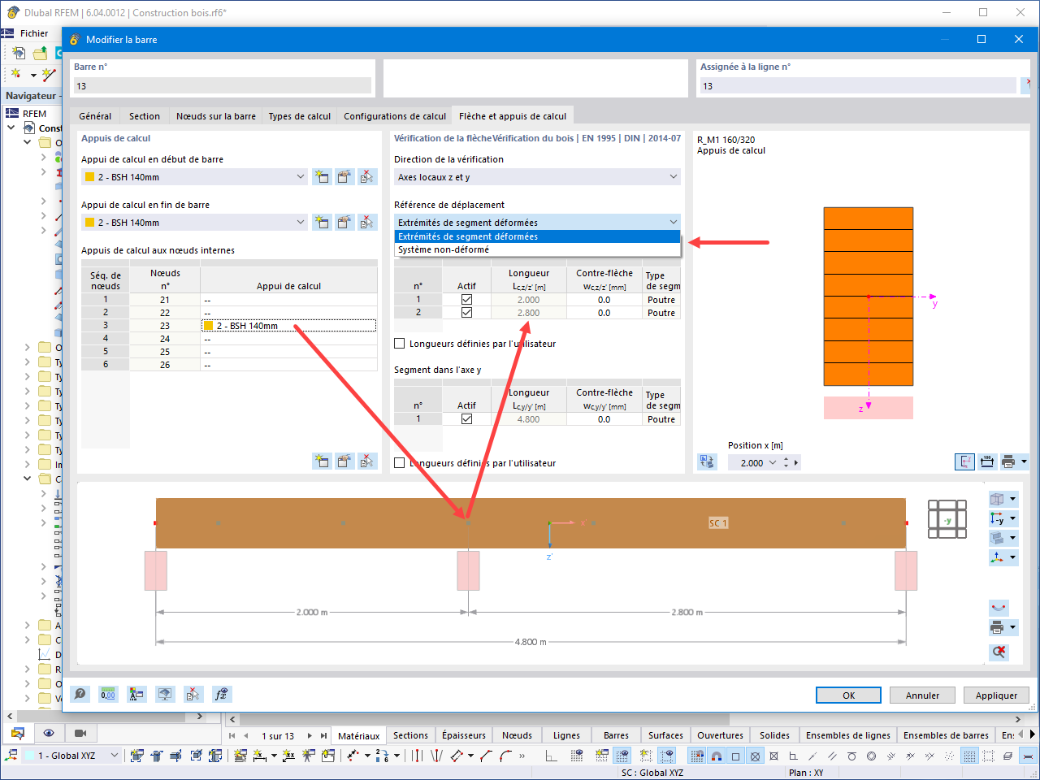
Task: Enable user-defined lengths above 'Segment dans l'axe y'
Action: coord(399,344)
